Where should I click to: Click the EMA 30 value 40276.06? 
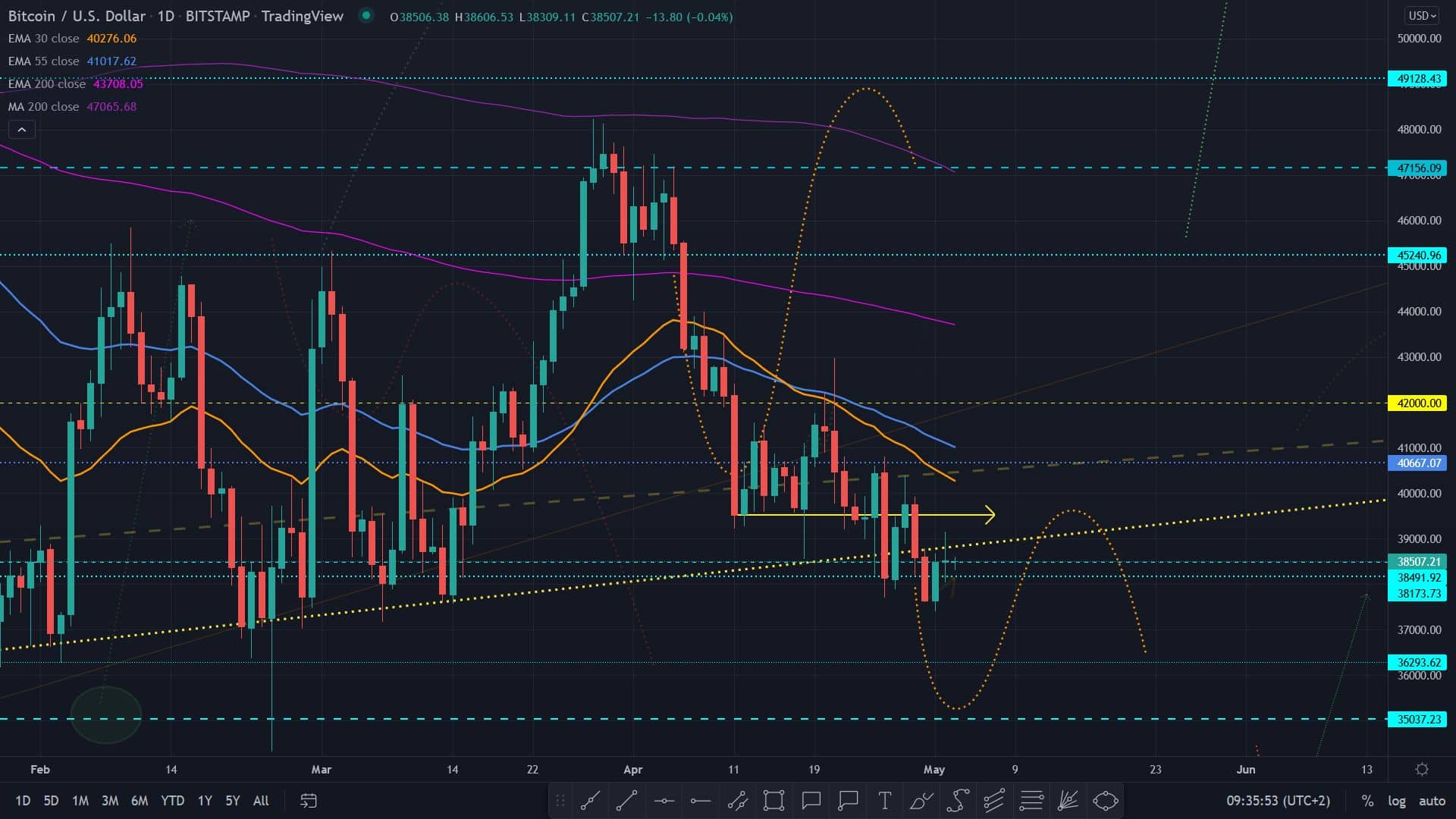(111, 39)
